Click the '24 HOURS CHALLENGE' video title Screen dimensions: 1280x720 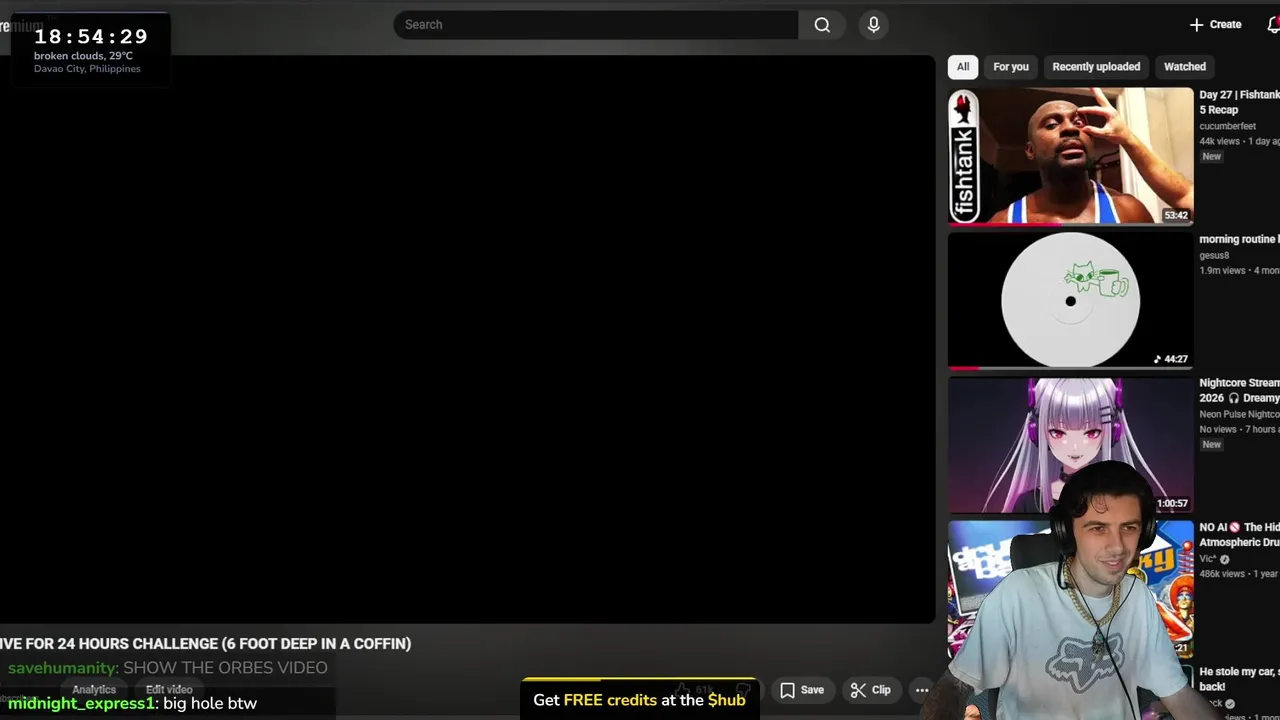point(206,644)
